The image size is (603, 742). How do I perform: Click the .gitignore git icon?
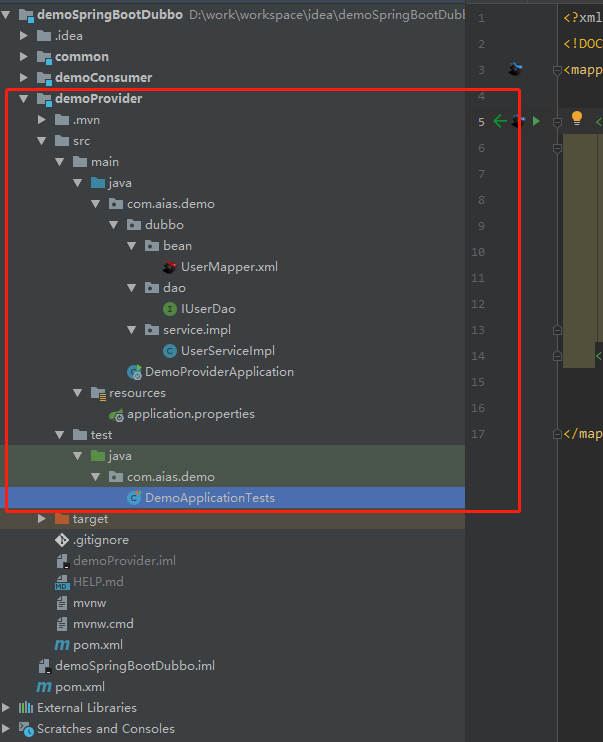click(x=62, y=539)
